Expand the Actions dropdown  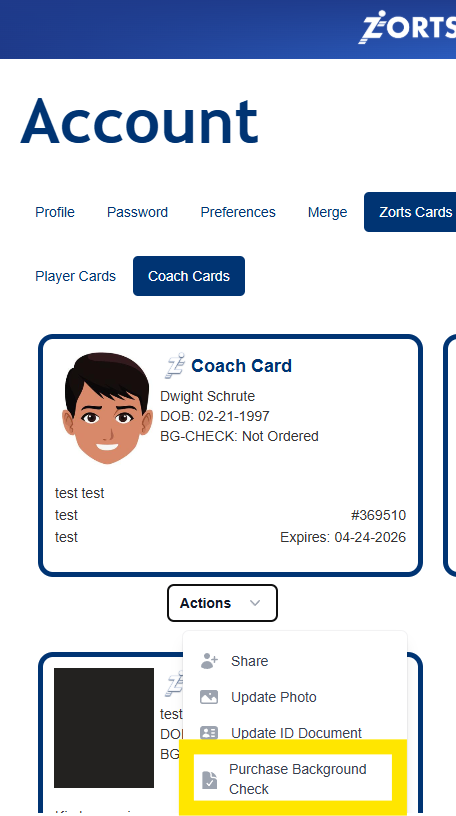click(222, 603)
